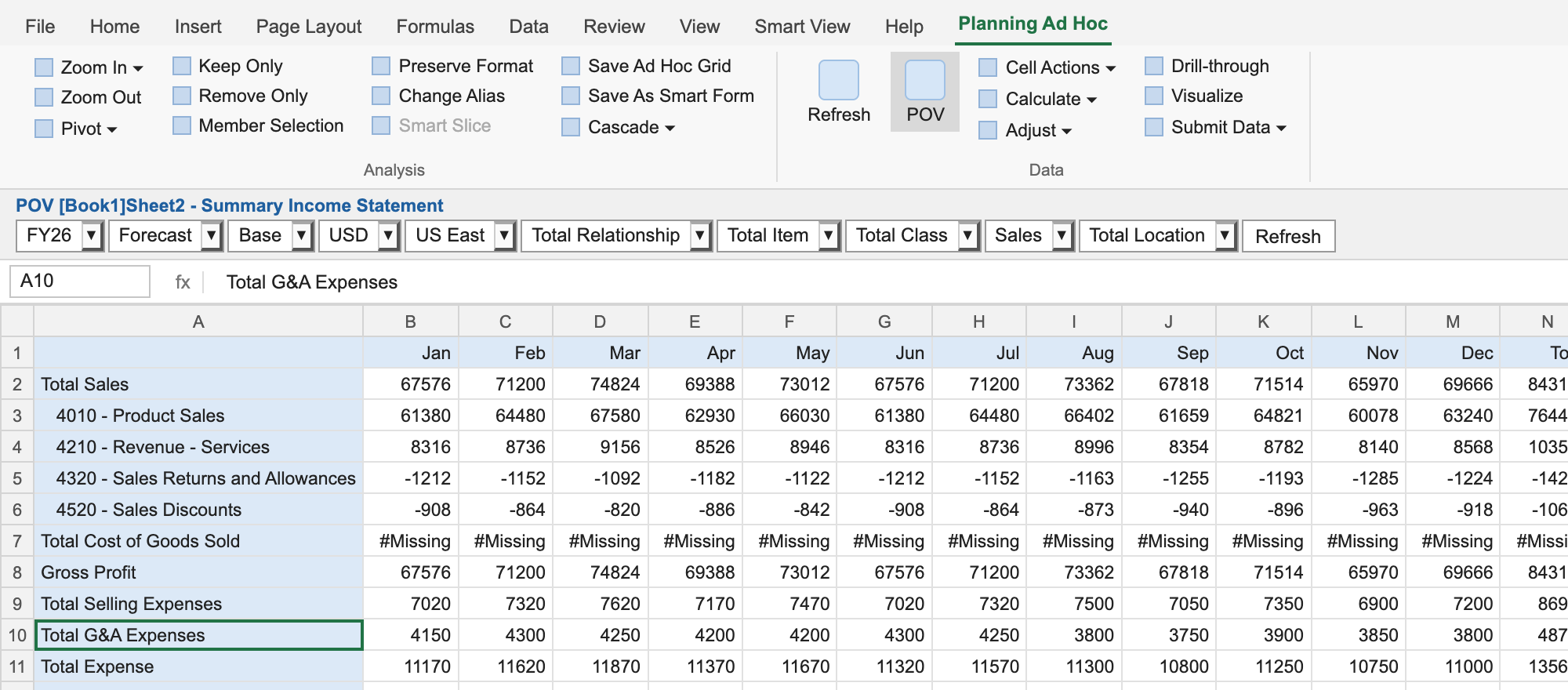
Task: Click the Name Box showing A10
Action: click(80, 281)
